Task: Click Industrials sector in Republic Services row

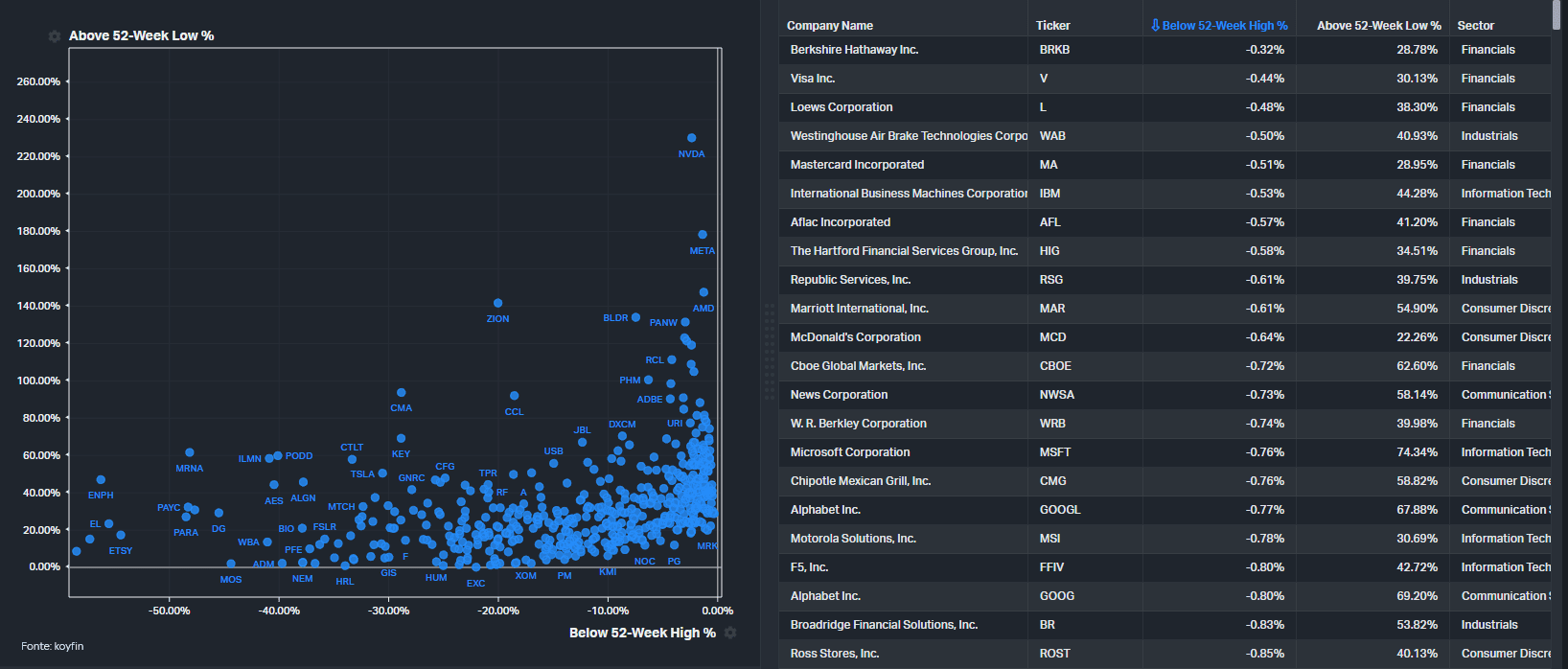Action: coord(1489,280)
